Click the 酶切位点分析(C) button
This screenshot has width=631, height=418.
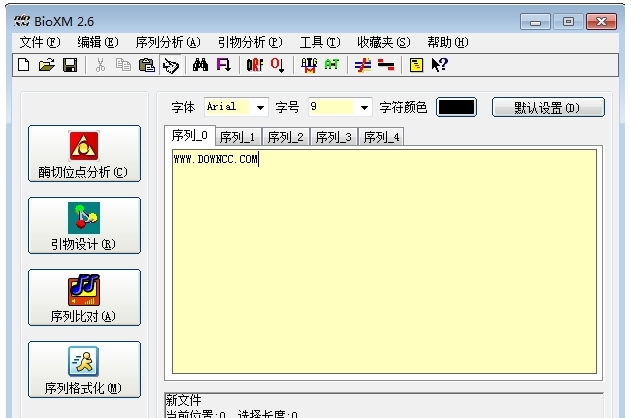coord(85,153)
